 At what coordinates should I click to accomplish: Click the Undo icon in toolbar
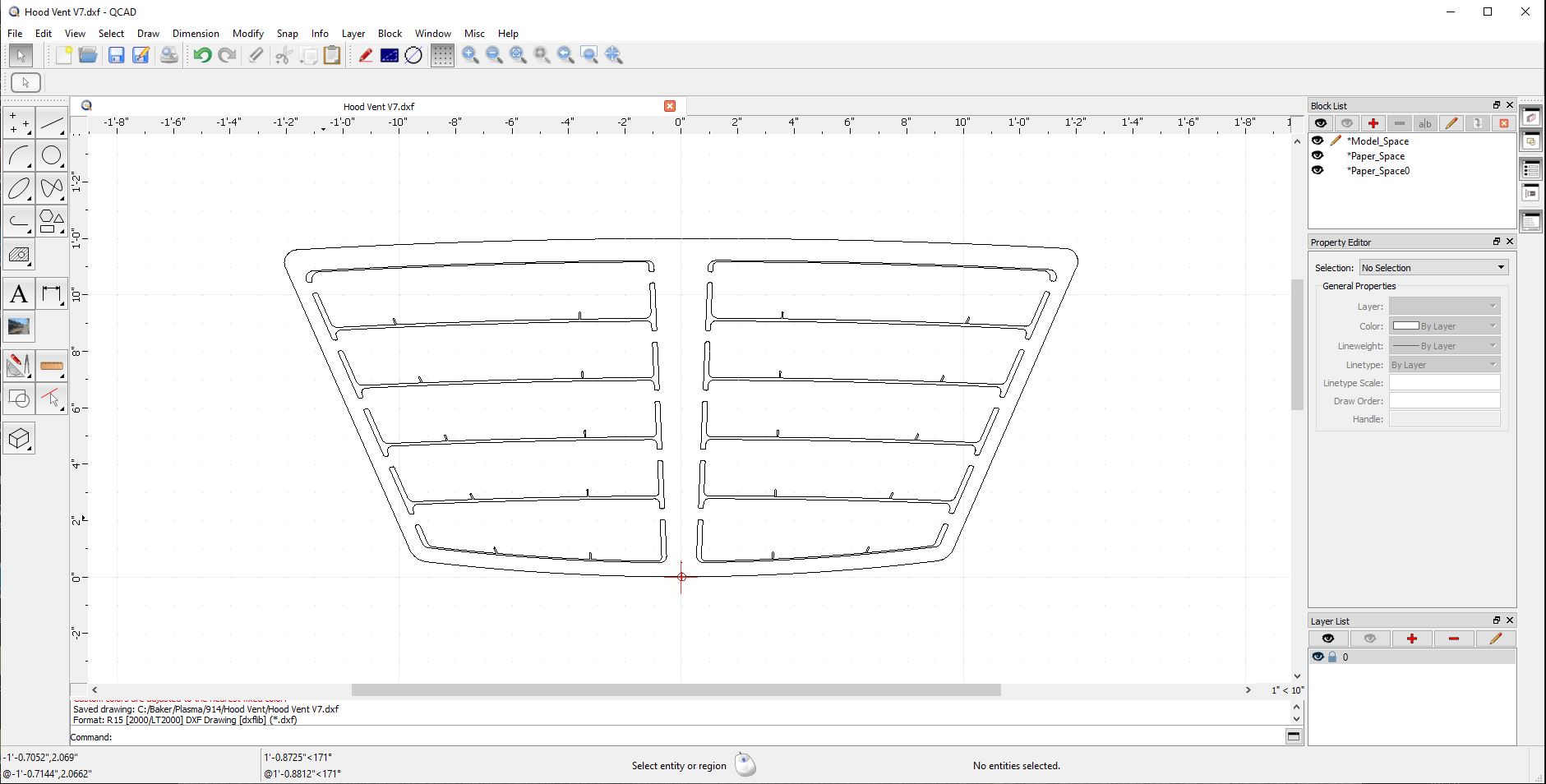(x=202, y=55)
